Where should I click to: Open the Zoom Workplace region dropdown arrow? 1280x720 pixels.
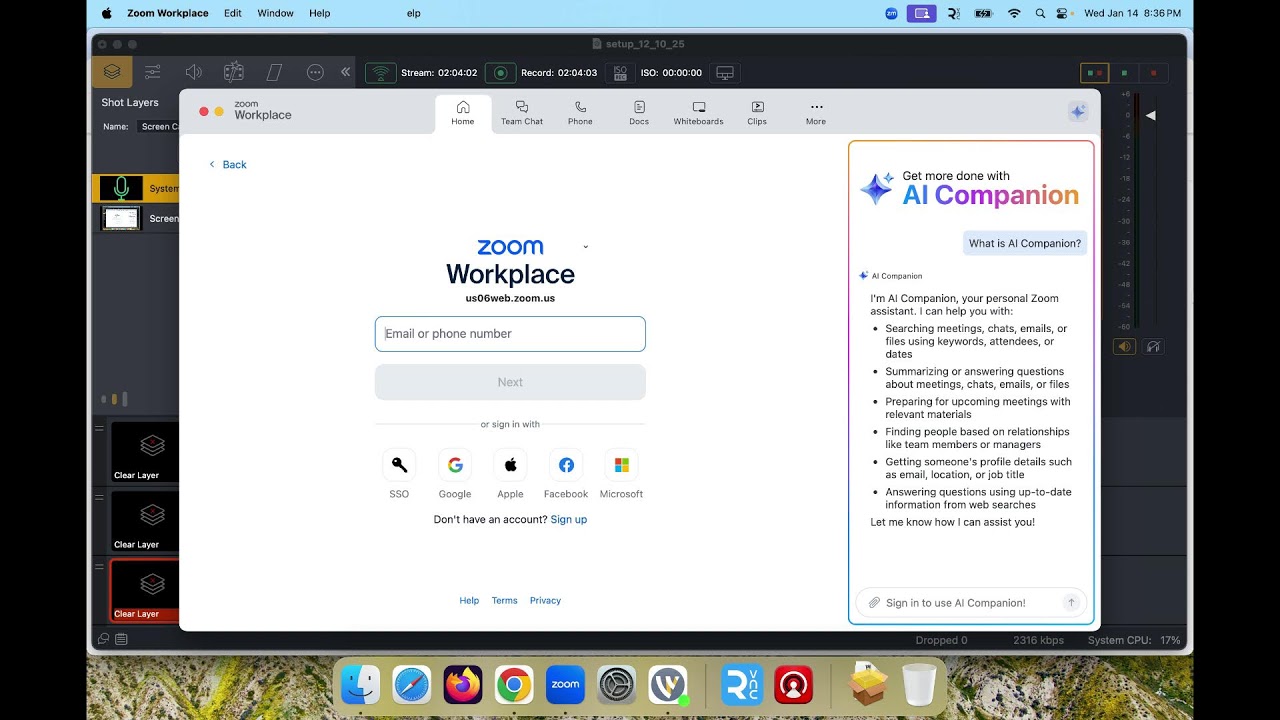tap(585, 246)
